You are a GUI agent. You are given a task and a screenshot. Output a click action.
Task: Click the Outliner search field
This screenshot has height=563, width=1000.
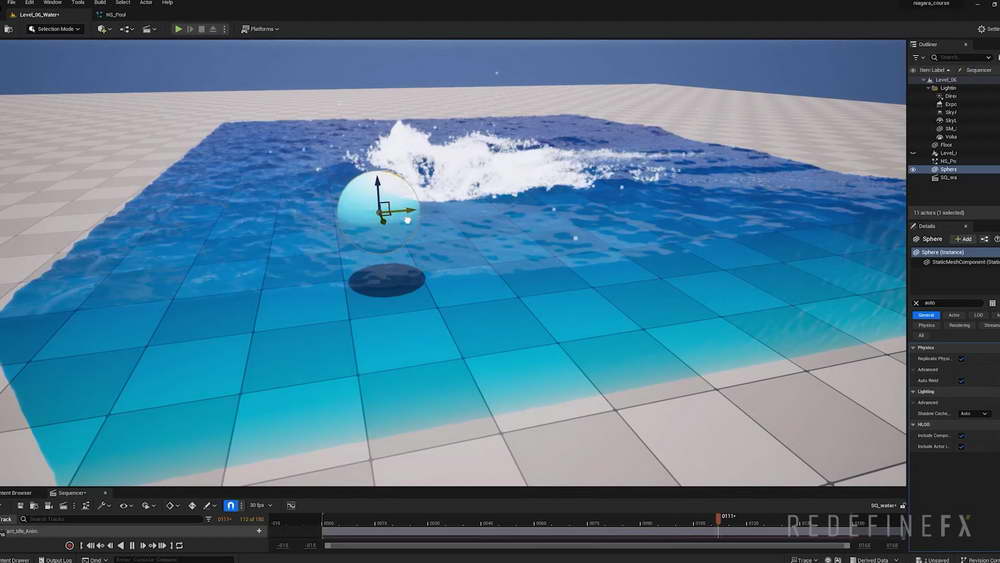(962, 57)
